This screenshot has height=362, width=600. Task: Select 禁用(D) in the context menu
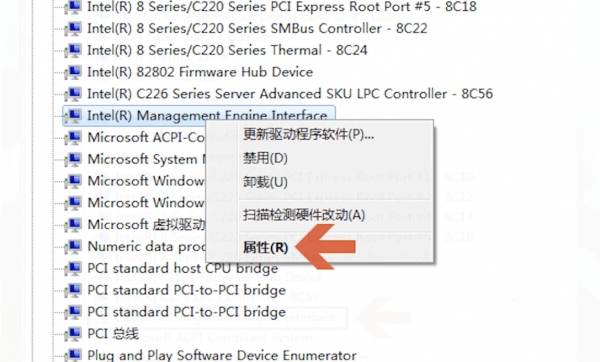point(265,158)
